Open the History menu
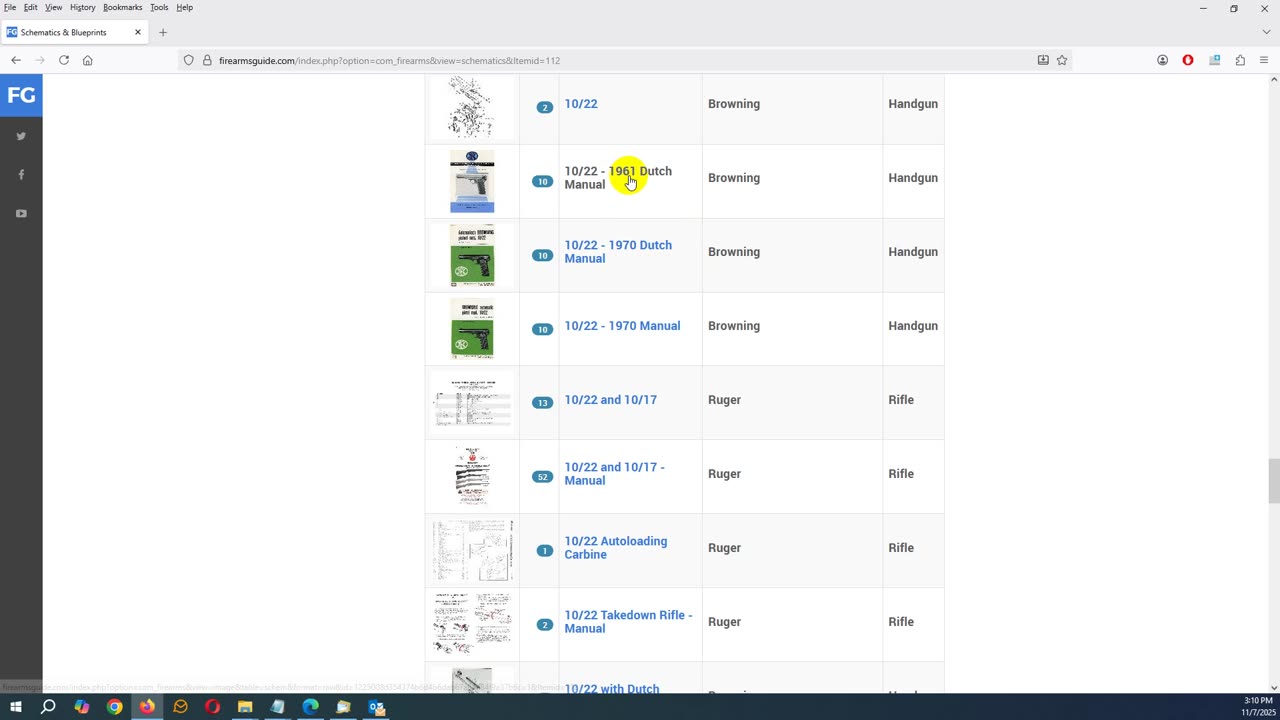The height and width of the screenshot is (720, 1280). tap(83, 7)
